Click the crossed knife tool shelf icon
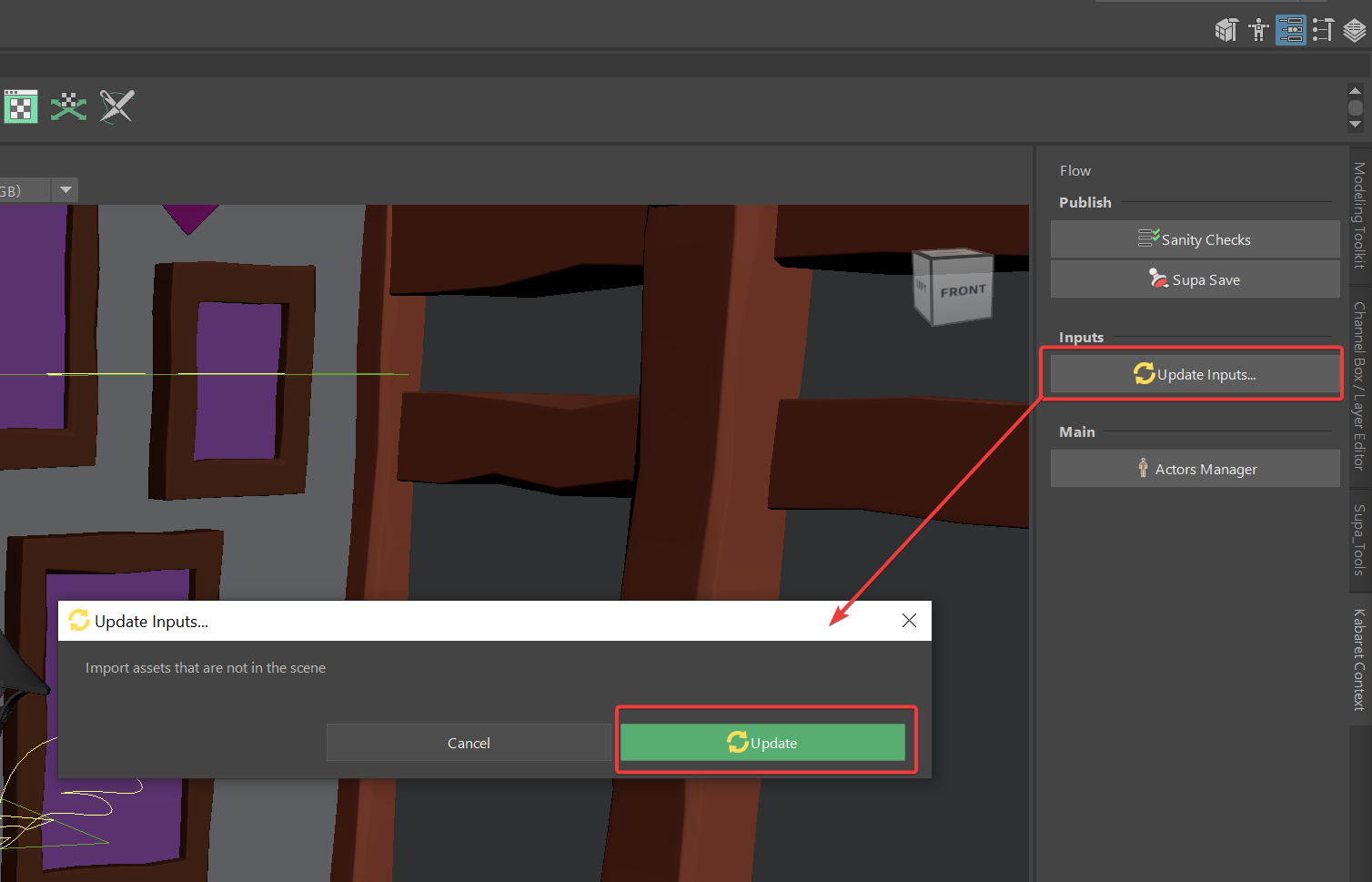Image resolution: width=1372 pixels, height=882 pixels. point(116,106)
